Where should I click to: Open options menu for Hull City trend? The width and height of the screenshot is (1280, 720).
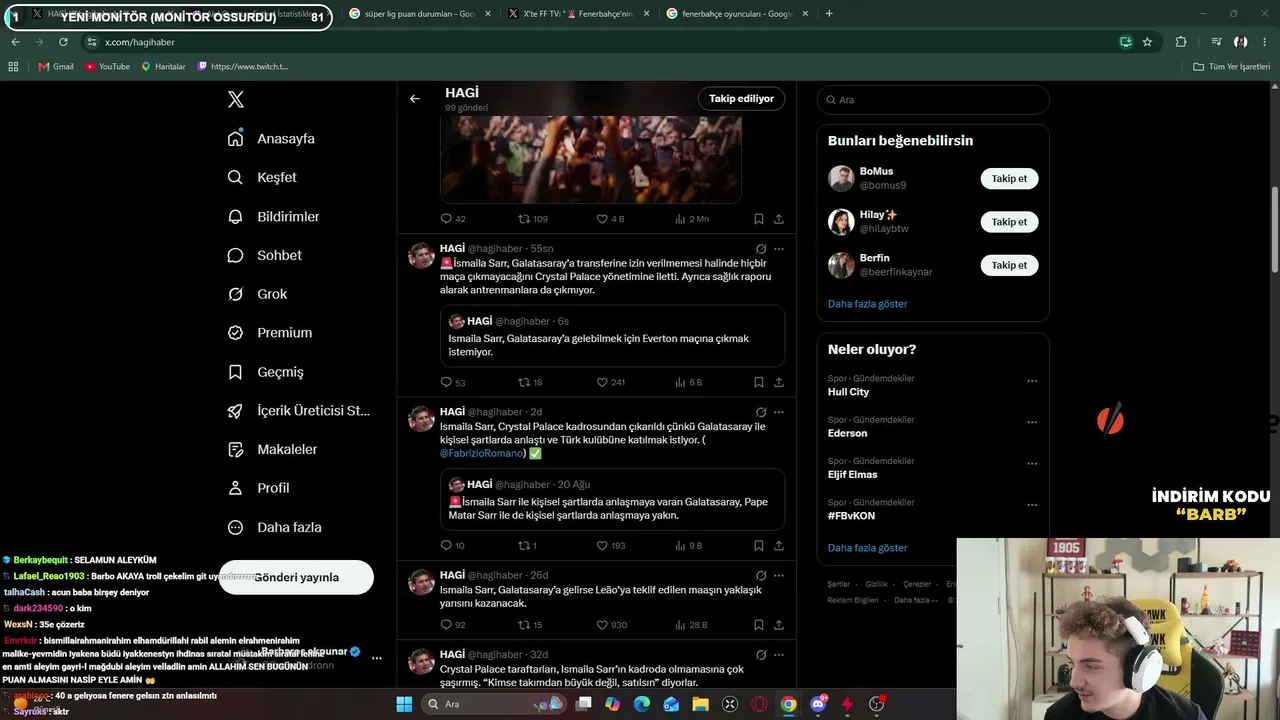point(1032,381)
